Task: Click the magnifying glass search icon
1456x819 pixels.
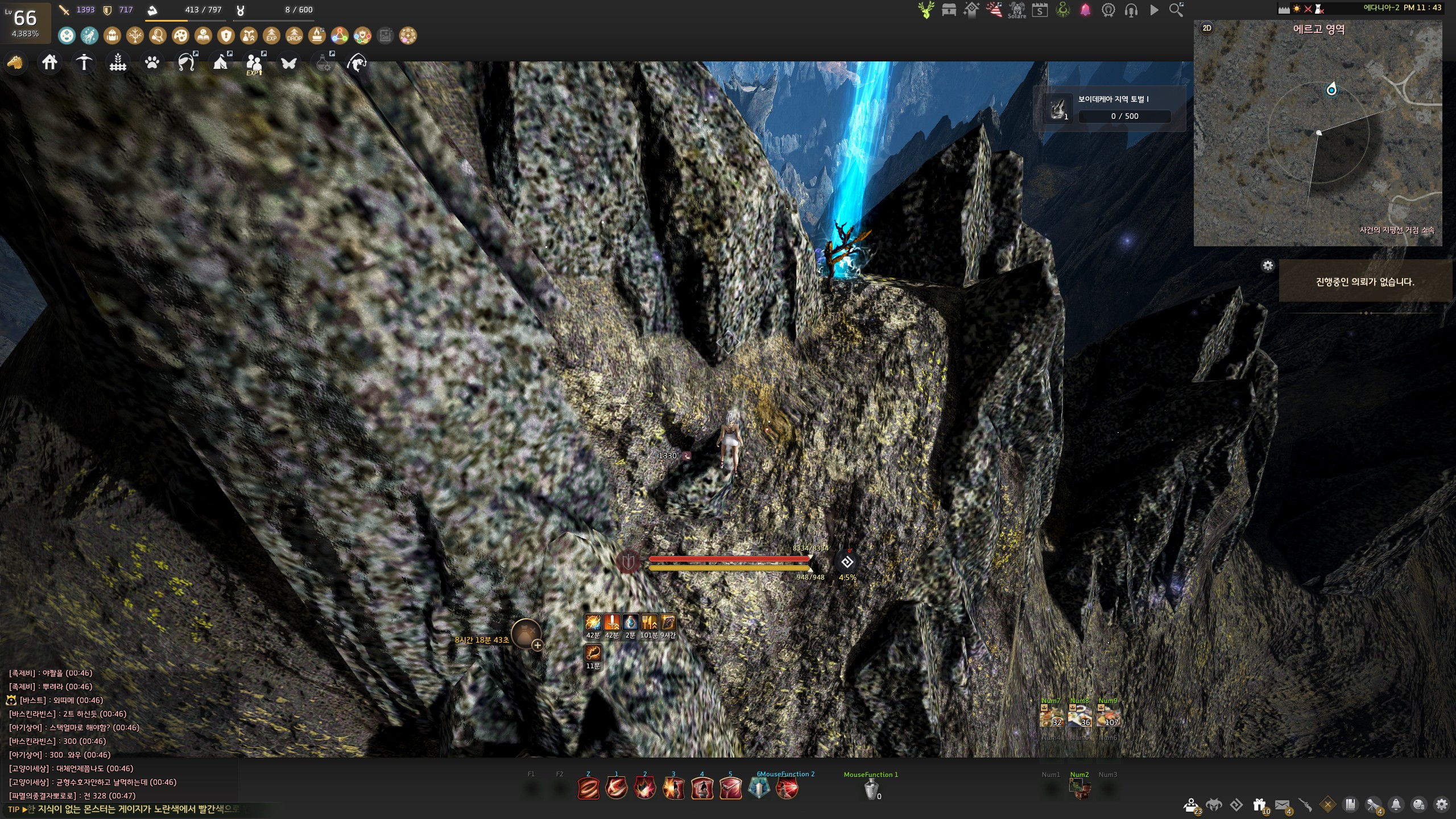Action: point(1176,10)
